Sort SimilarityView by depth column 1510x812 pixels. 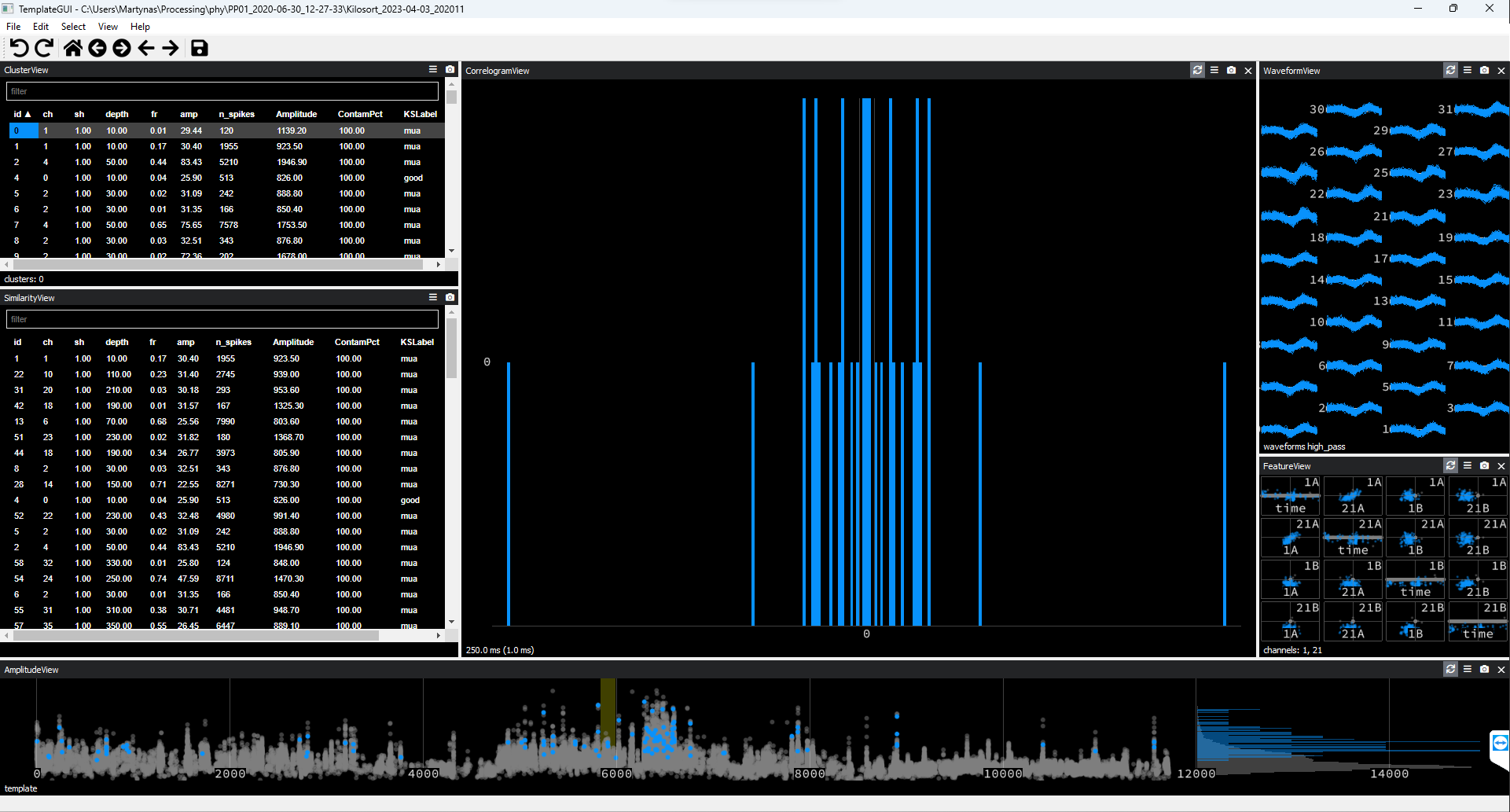pyautogui.click(x=117, y=342)
